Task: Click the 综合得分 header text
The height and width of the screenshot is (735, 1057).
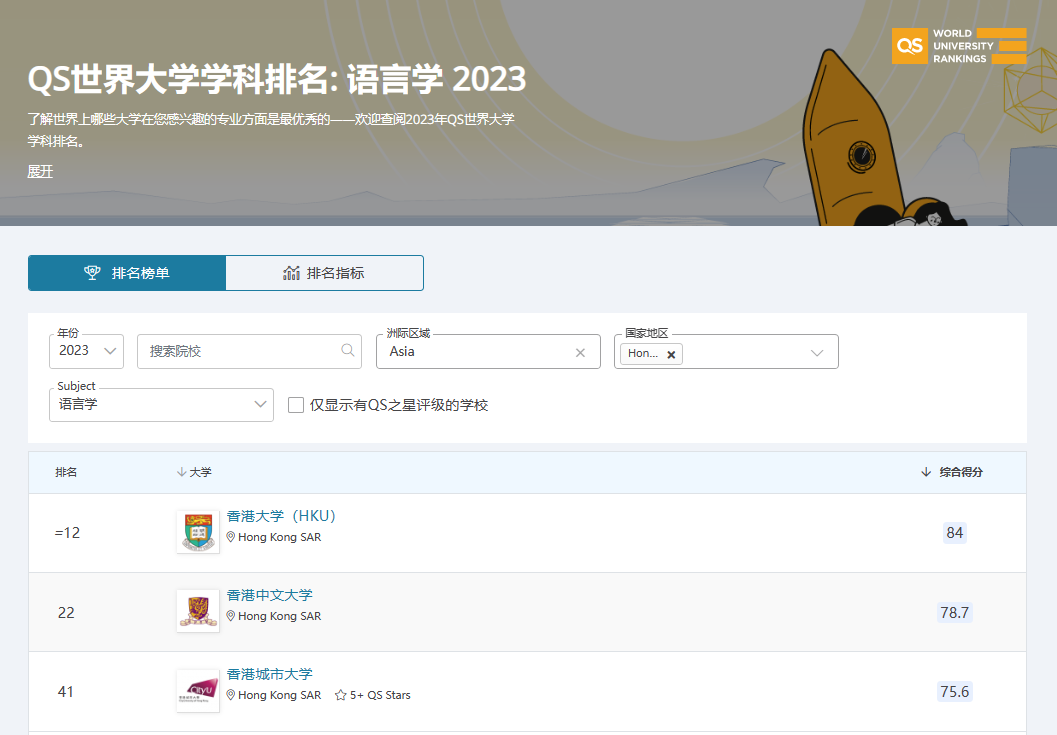Action: click(961, 472)
